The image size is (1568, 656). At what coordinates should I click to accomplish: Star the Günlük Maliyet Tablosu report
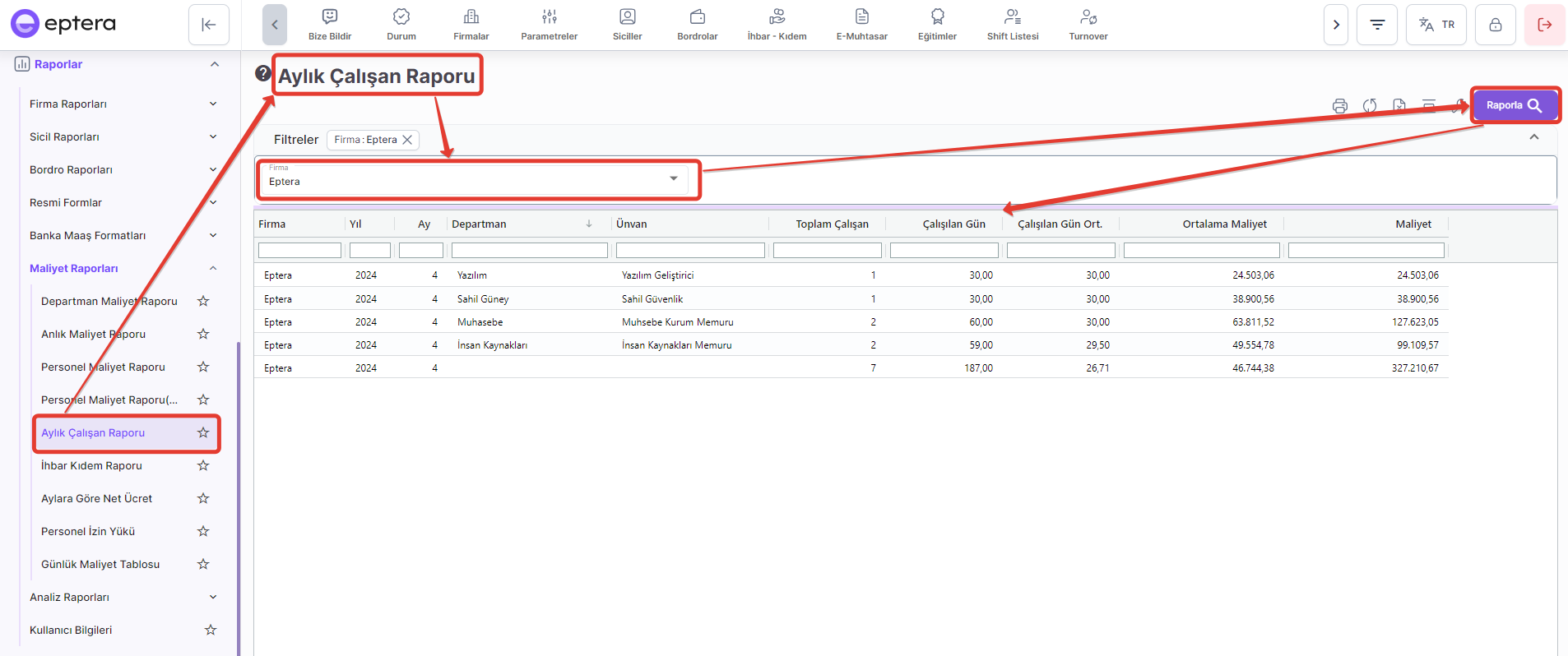click(x=203, y=564)
